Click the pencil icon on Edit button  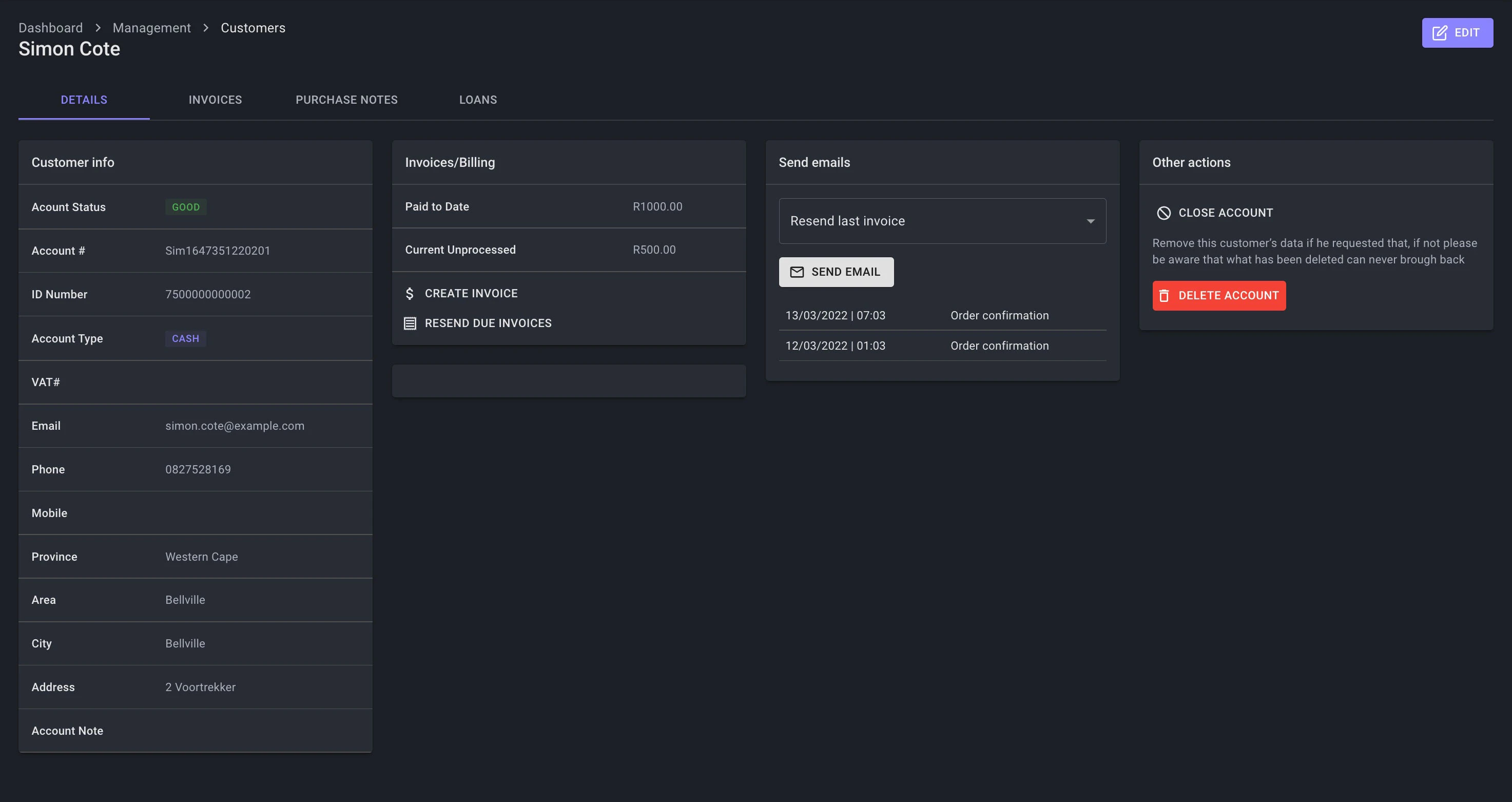click(x=1439, y=33)
